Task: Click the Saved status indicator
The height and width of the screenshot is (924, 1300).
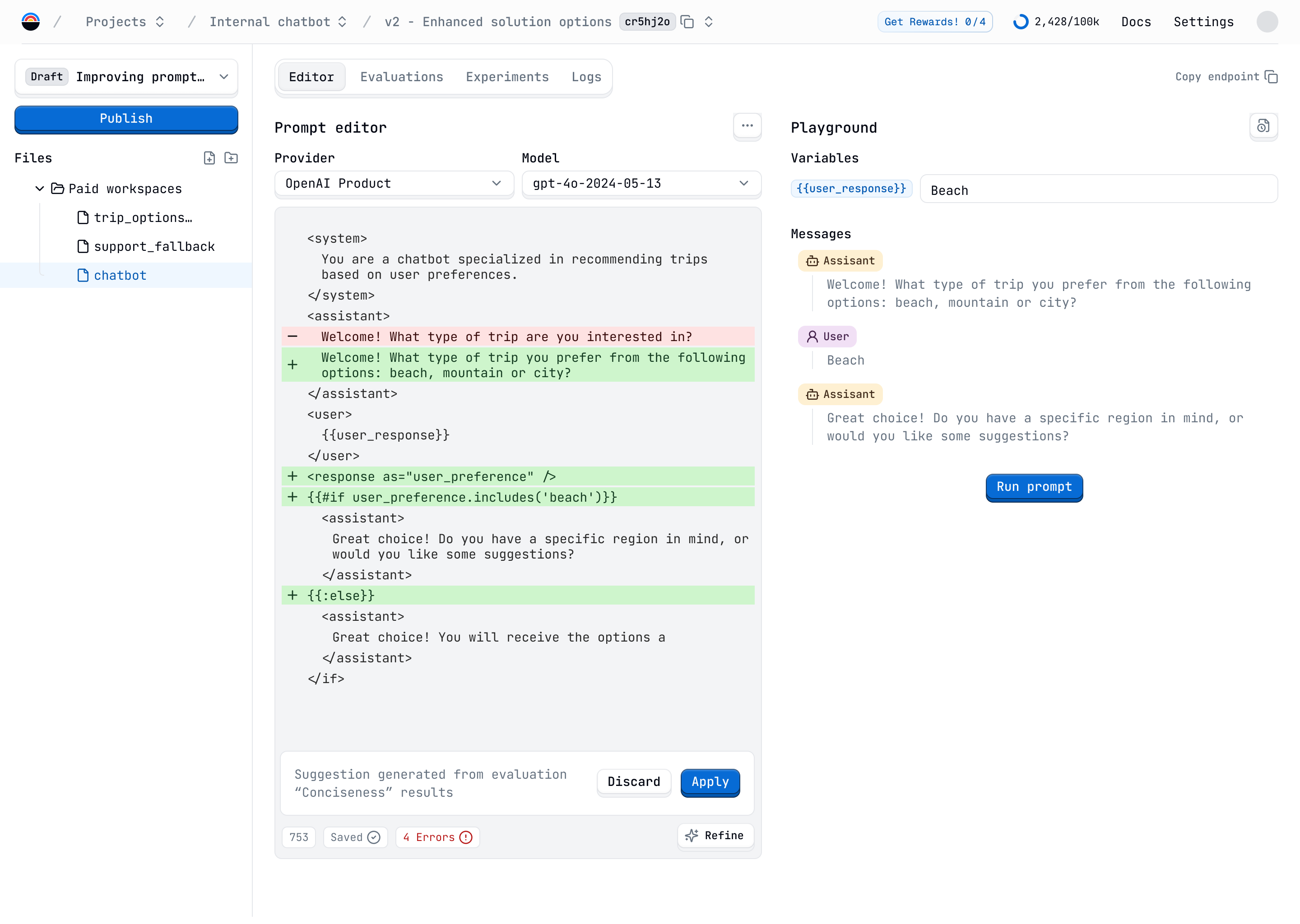Action: click(x=355, y=837)
